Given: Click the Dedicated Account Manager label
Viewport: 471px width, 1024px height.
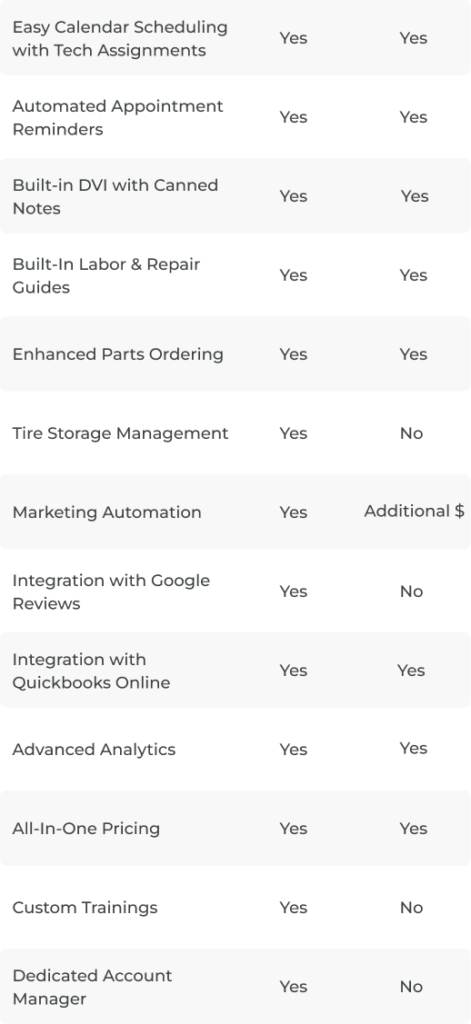Looking at the screenshot, I should tap(92, 987).
